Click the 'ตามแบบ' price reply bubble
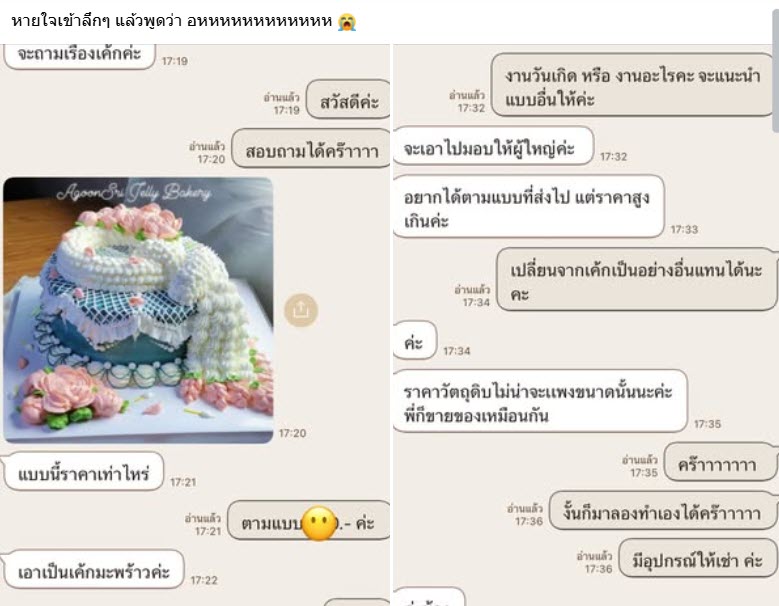The height and width of the screenshot is (606, 779). pos(309,520)
